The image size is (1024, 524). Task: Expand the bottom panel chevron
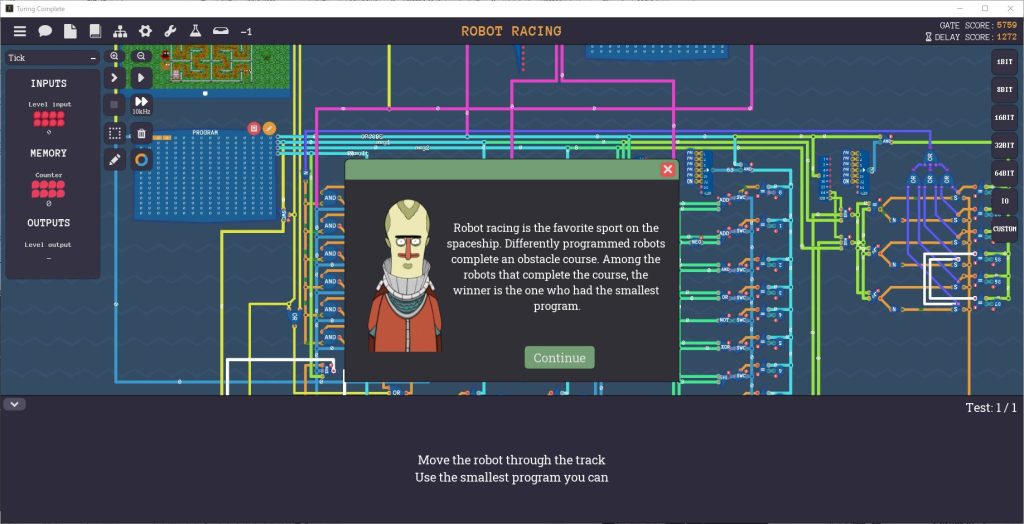coord(15,404)
